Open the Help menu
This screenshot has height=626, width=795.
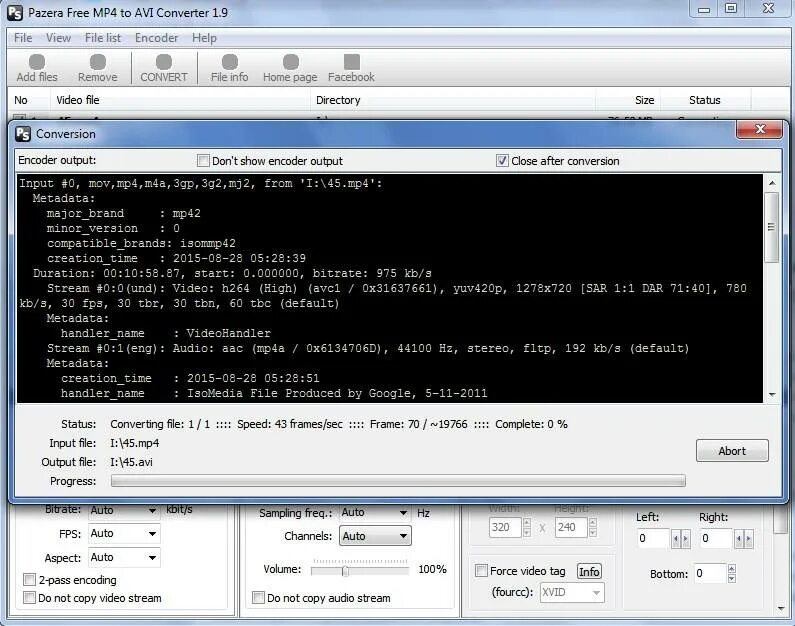(x=204, y=38)
